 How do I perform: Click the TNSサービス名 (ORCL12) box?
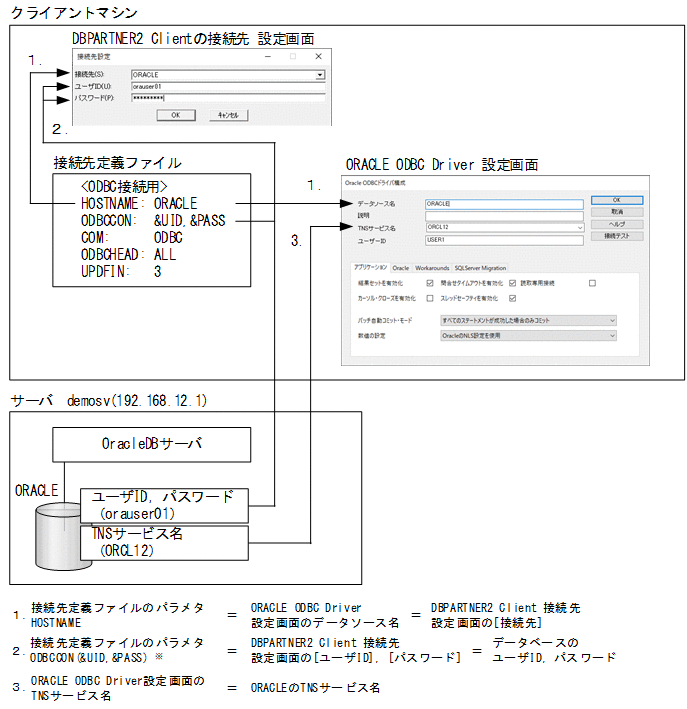click(x=164, y=543)
